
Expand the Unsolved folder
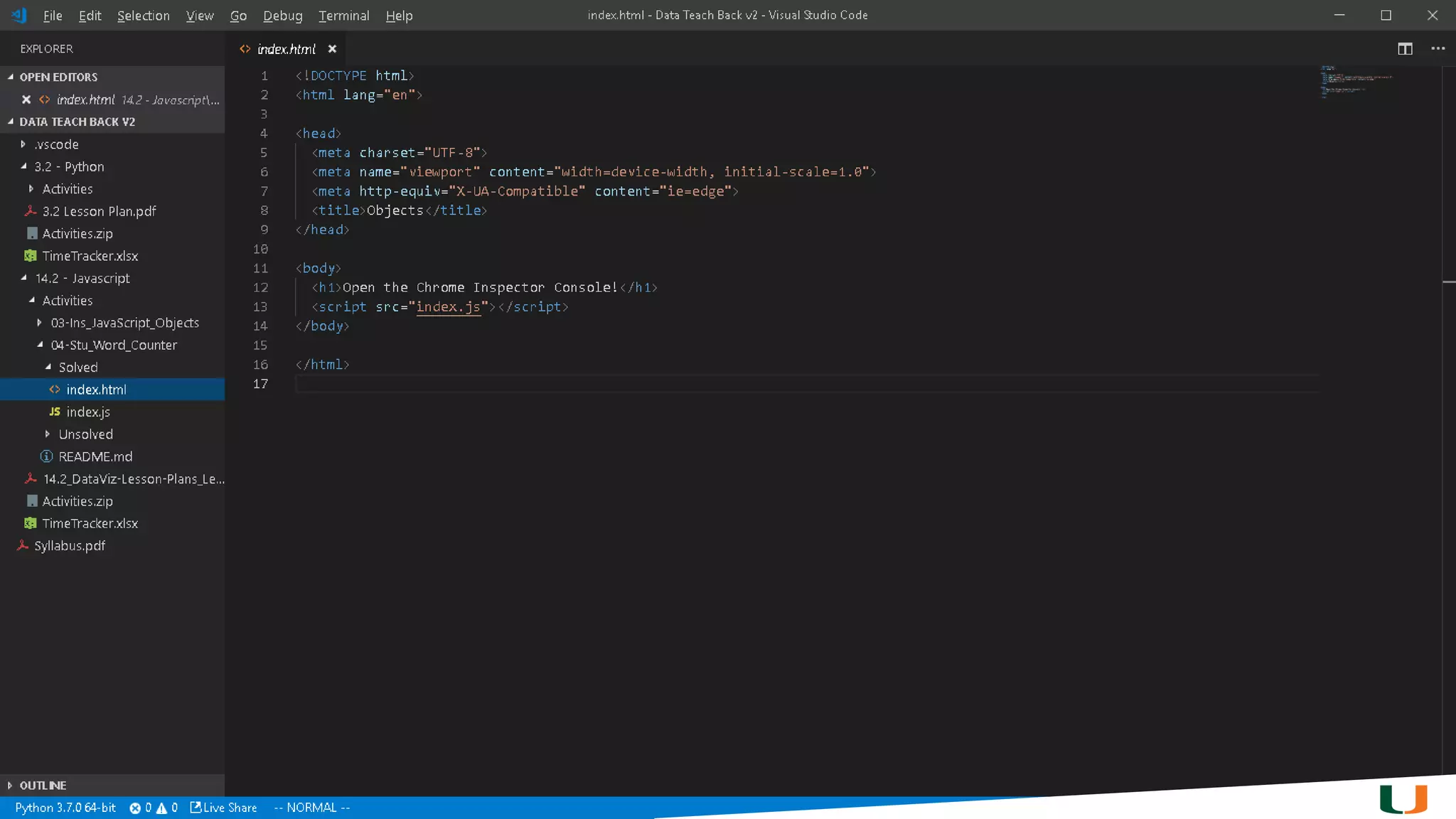[85, 434]
